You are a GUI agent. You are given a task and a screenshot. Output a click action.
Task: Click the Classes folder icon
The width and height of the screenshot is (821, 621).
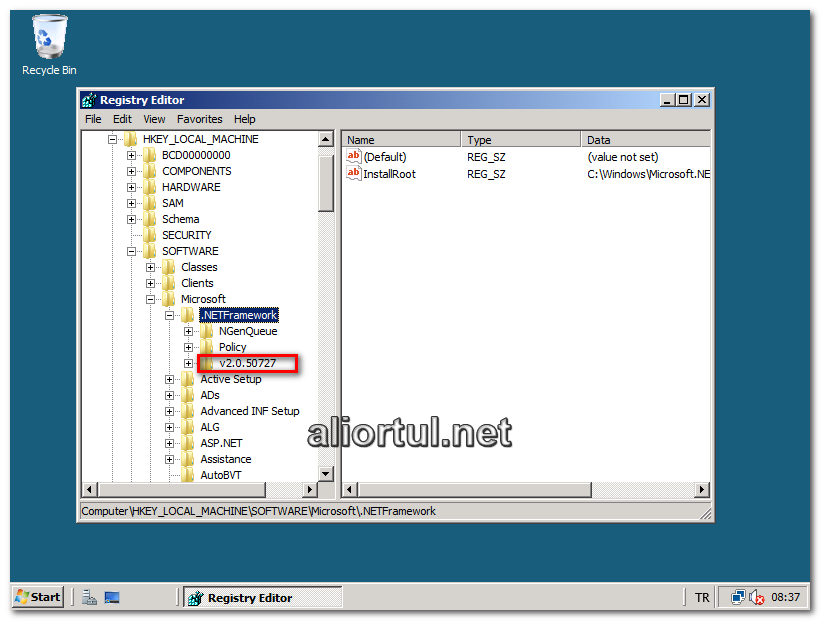pos(168,267)
